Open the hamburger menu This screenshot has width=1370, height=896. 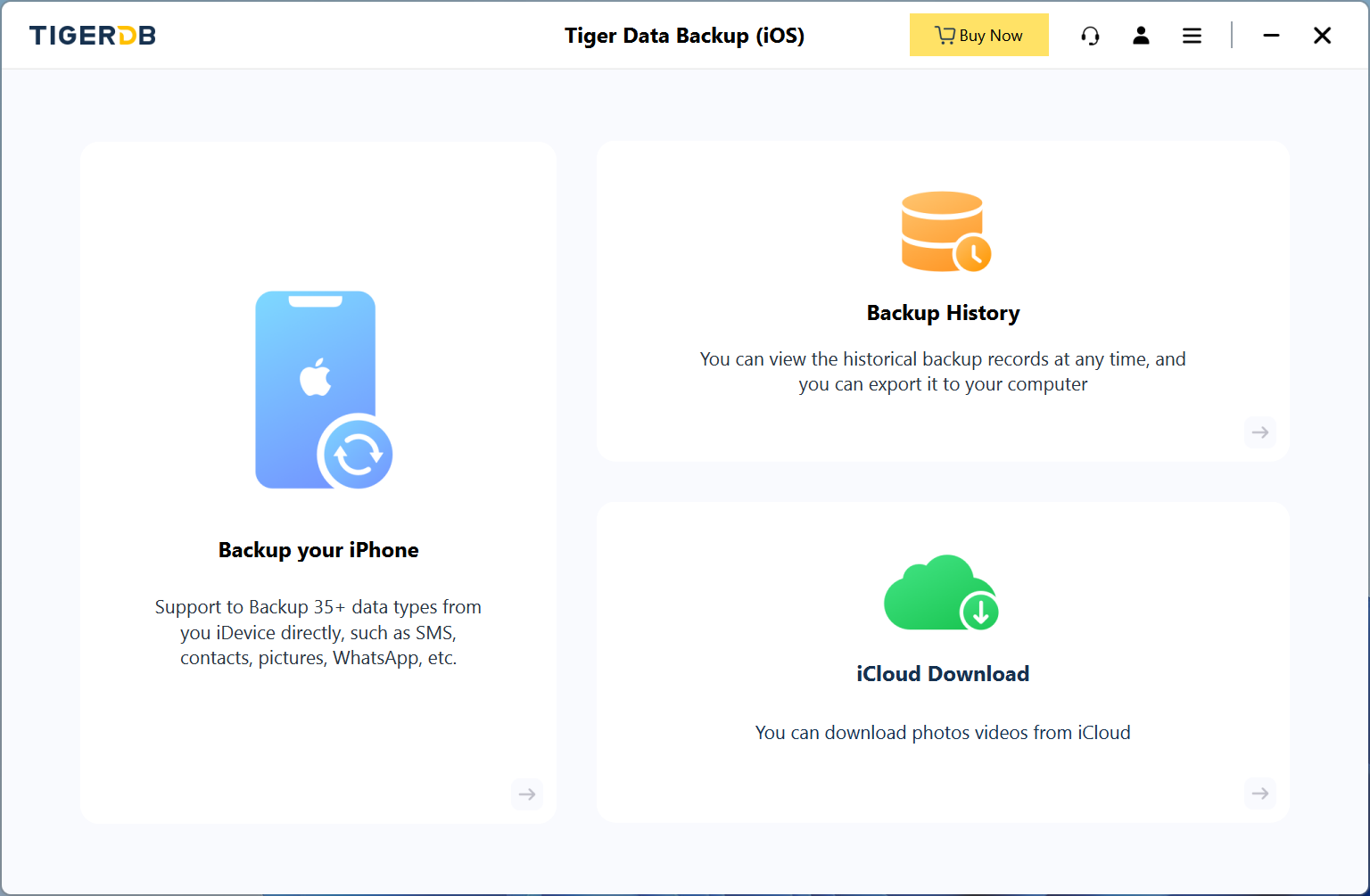click(1192, 36)
